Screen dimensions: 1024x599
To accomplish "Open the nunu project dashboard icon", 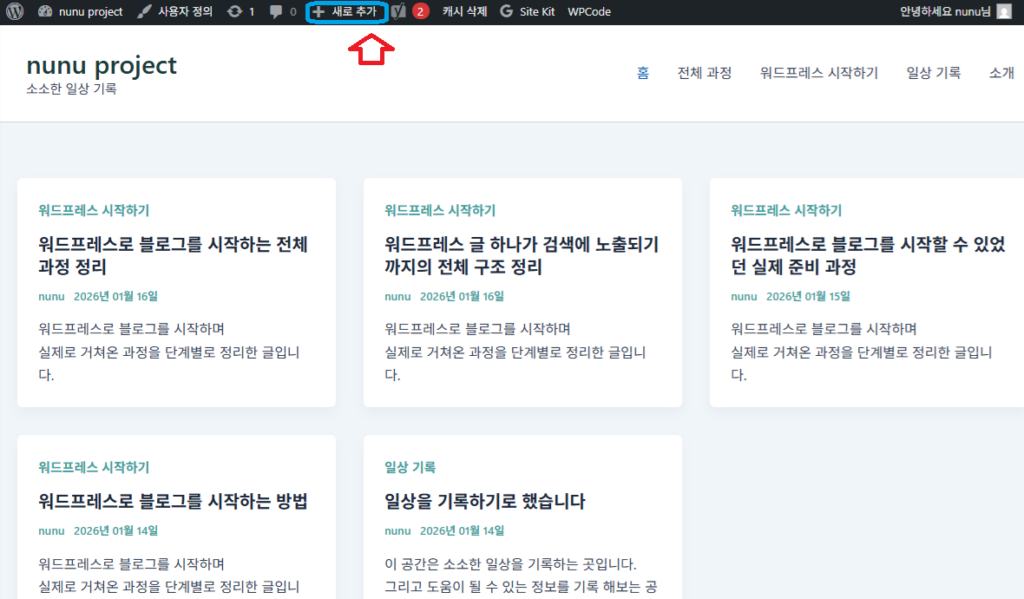I will (45, 12).
